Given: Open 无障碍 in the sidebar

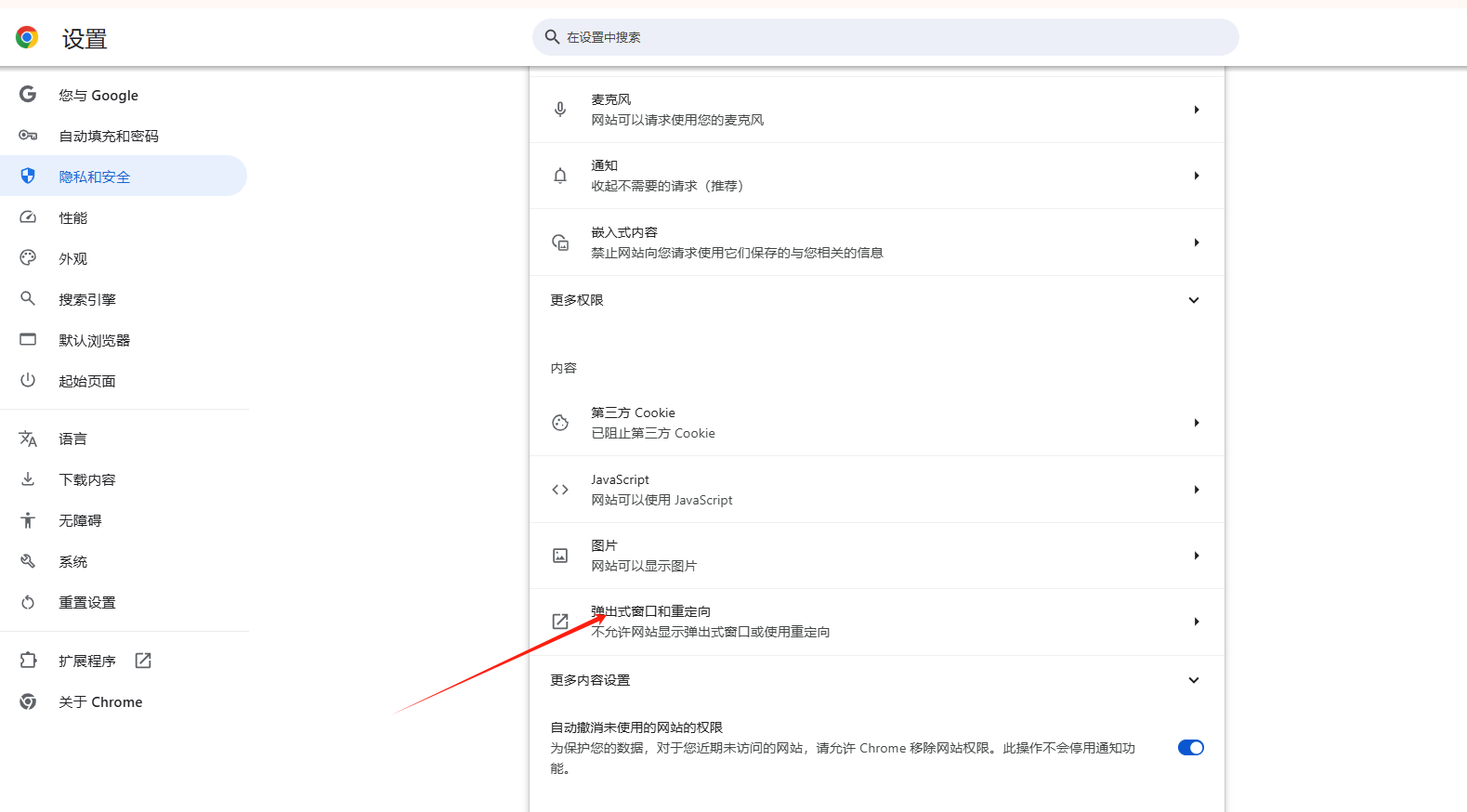Looking at the screenshot, I should pos(124,520).
